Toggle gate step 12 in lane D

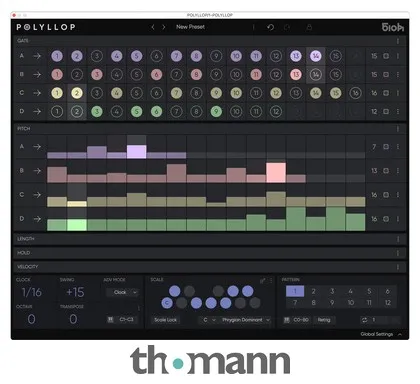coord(276,111)
